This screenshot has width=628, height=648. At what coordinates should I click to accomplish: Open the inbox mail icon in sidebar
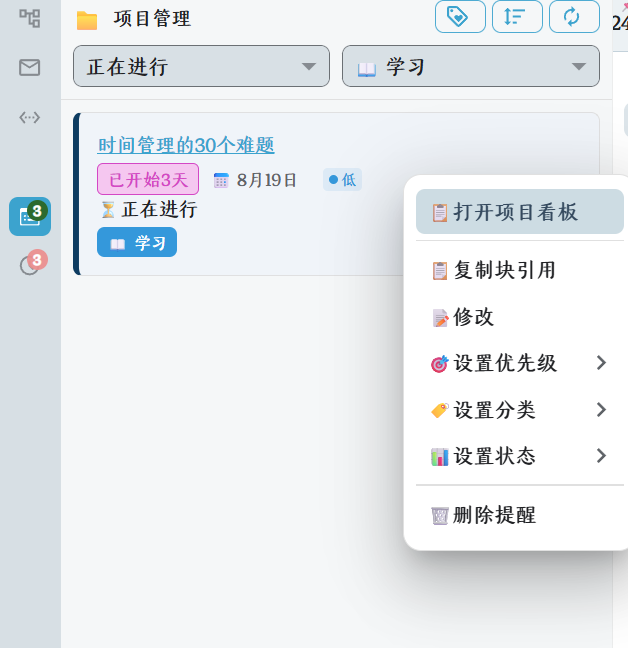[30, 67]
